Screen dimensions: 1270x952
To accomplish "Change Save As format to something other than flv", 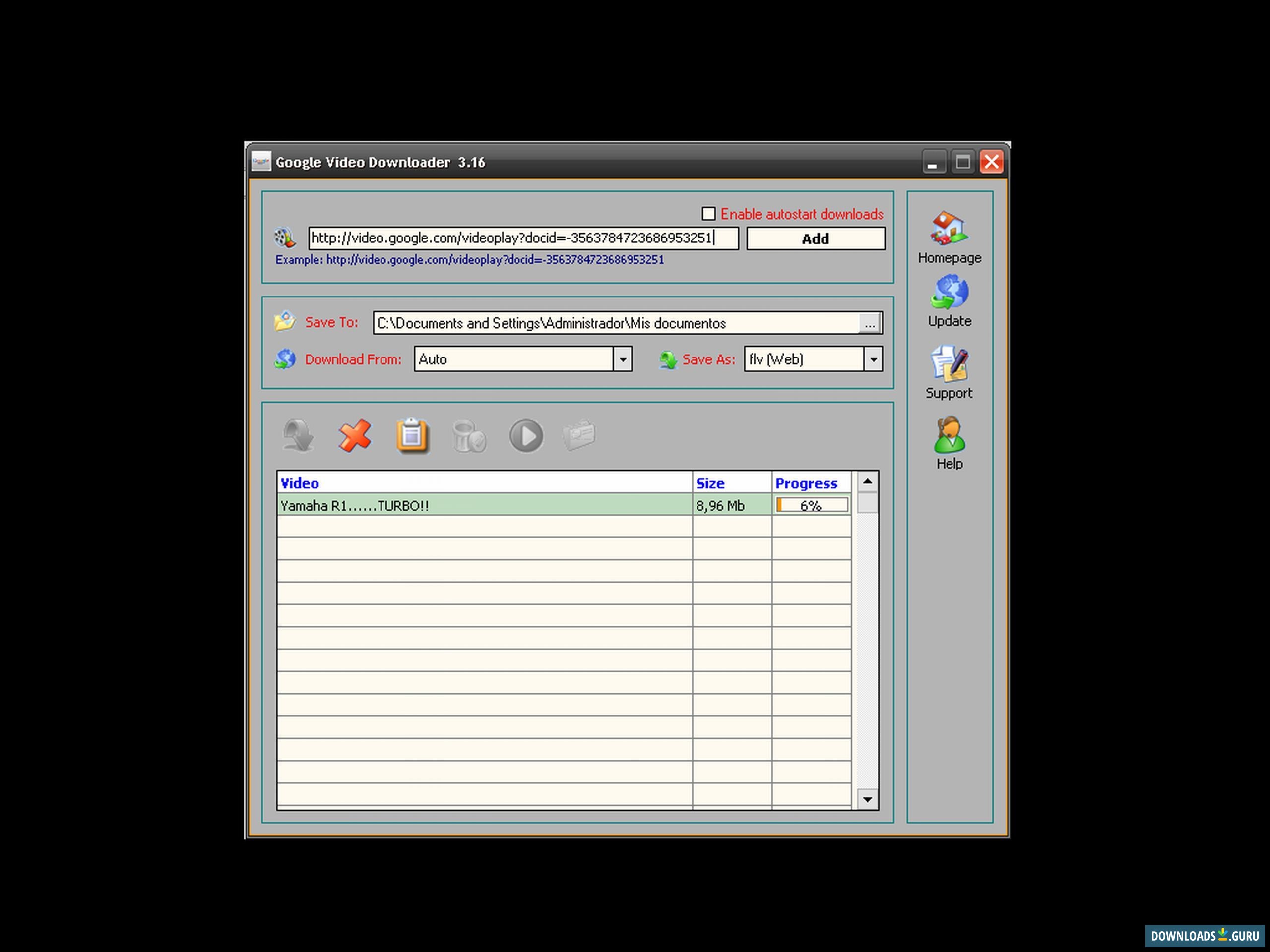I will [874, 359].
